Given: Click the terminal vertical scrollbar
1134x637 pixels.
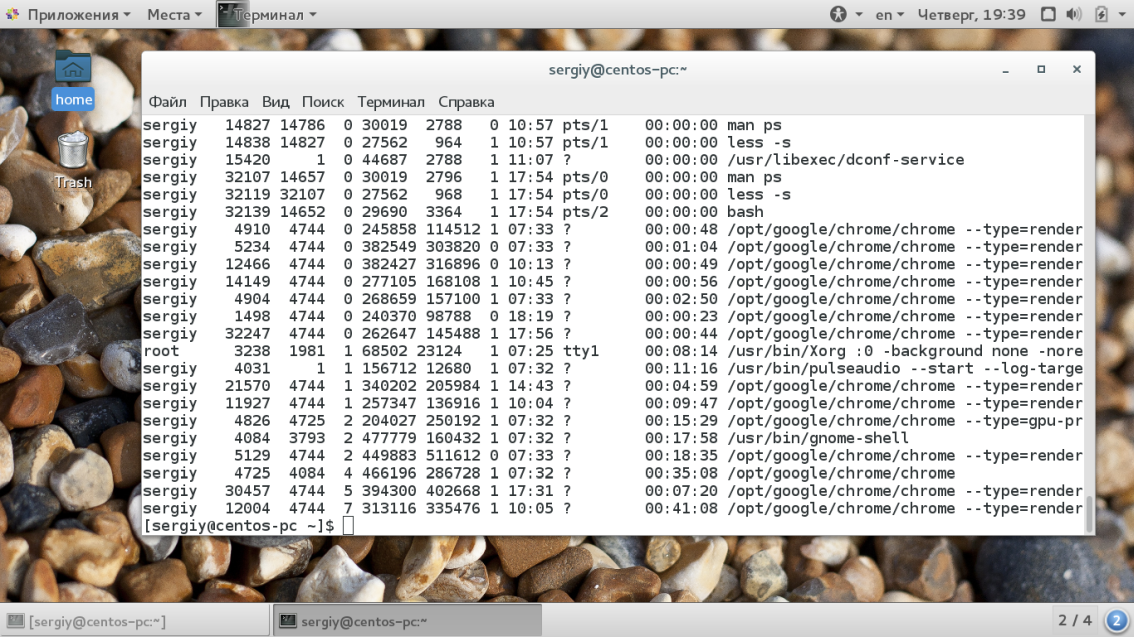Looking at the screenshot, I should (x=1089, y=510).
